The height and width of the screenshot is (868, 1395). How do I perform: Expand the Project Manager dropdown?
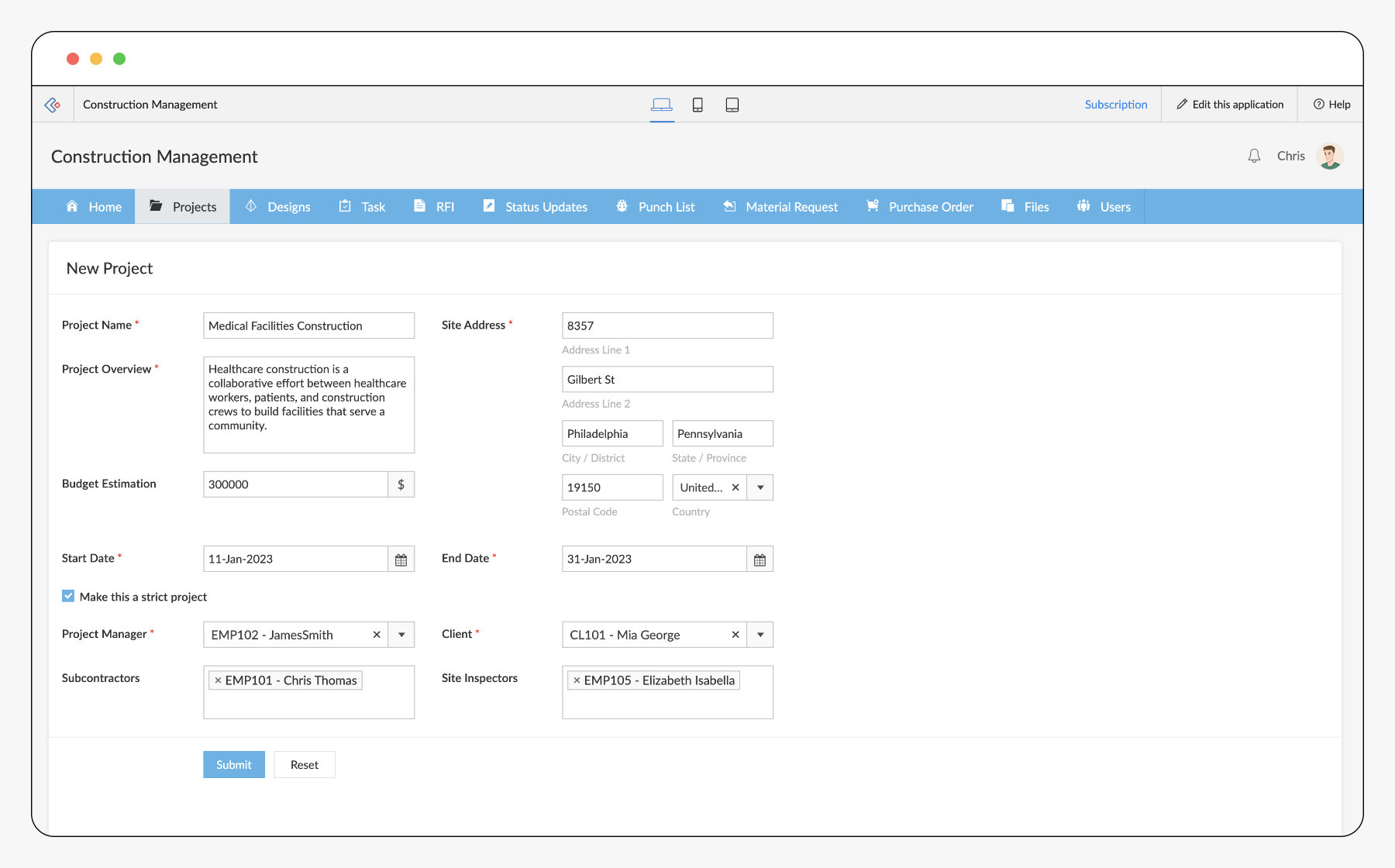coord(401,635)
